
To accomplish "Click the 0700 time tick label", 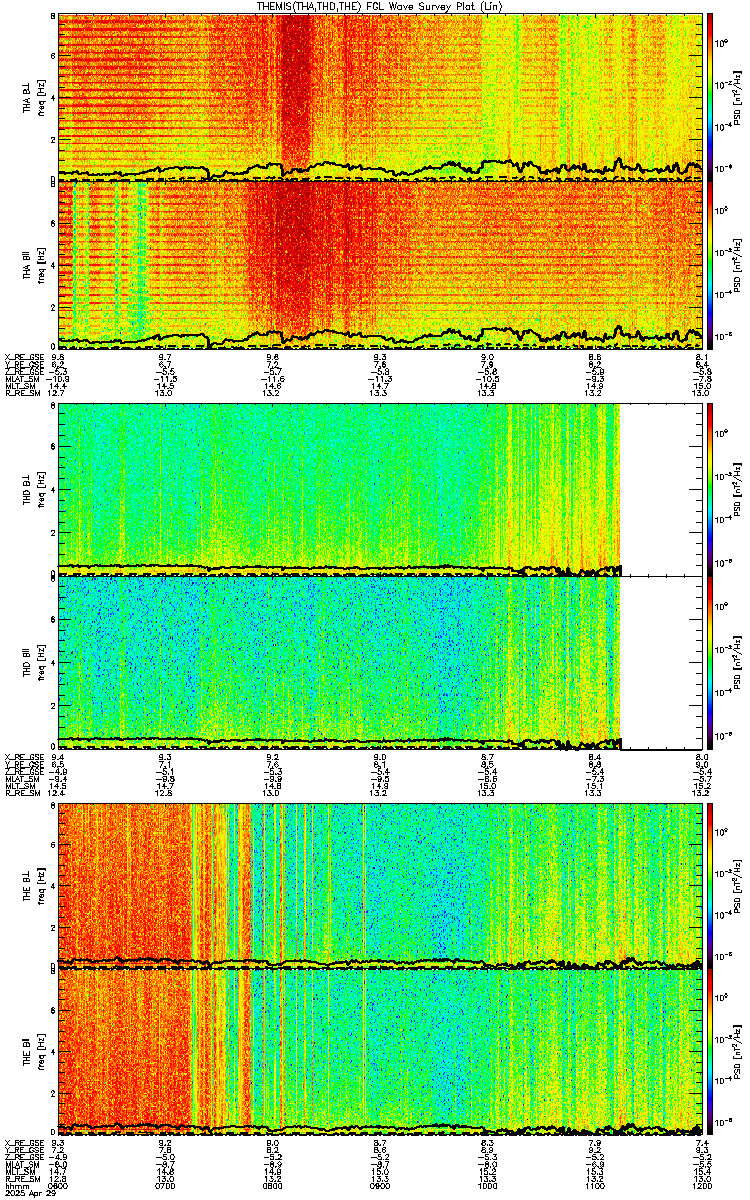I will click(166, 1185).
